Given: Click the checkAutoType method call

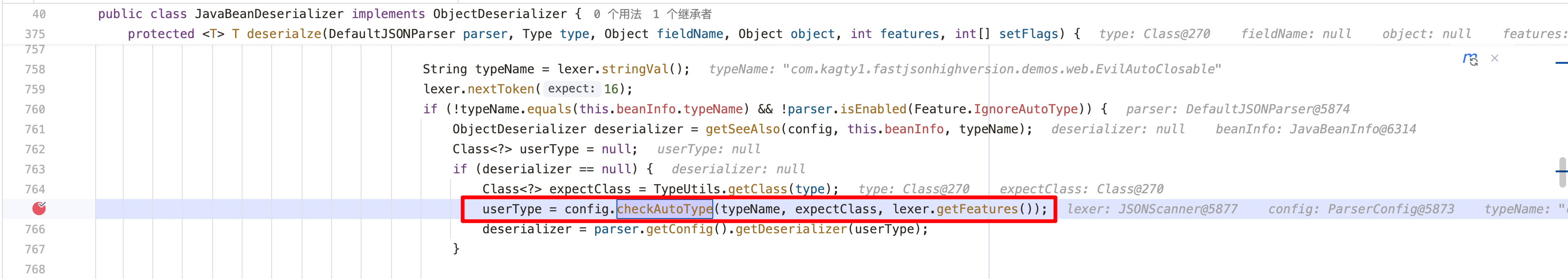Looking at the screenshot, I should 664,209.
